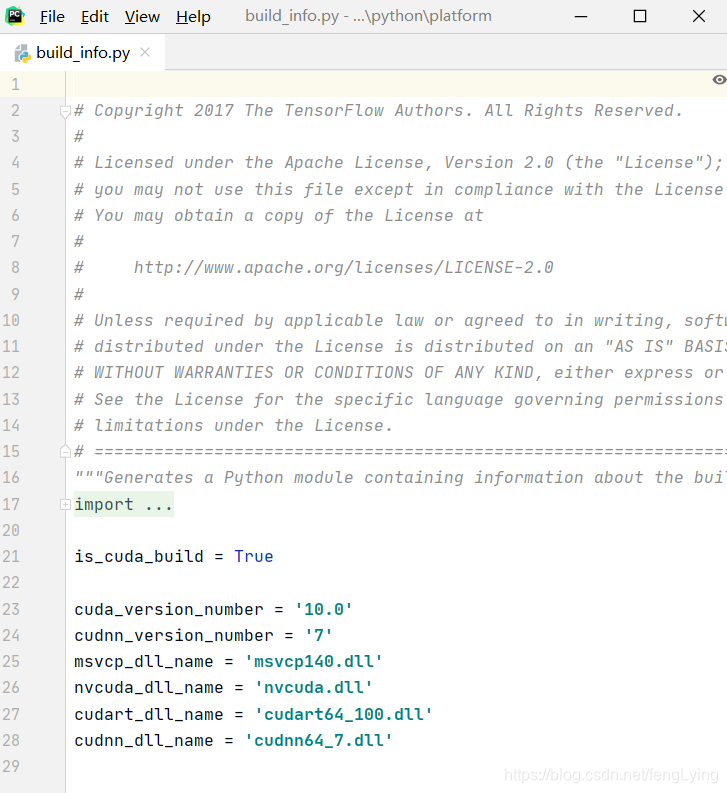
Task: Click the 'WITHOUT WARRANTIES' comment line
Action: click(x=399, y=373)
